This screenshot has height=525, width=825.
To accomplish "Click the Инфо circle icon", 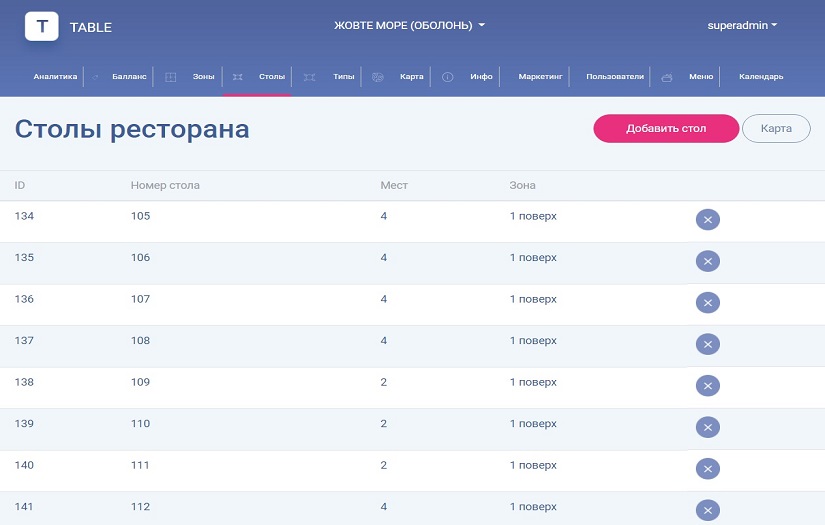I will [x=447, y=77].
